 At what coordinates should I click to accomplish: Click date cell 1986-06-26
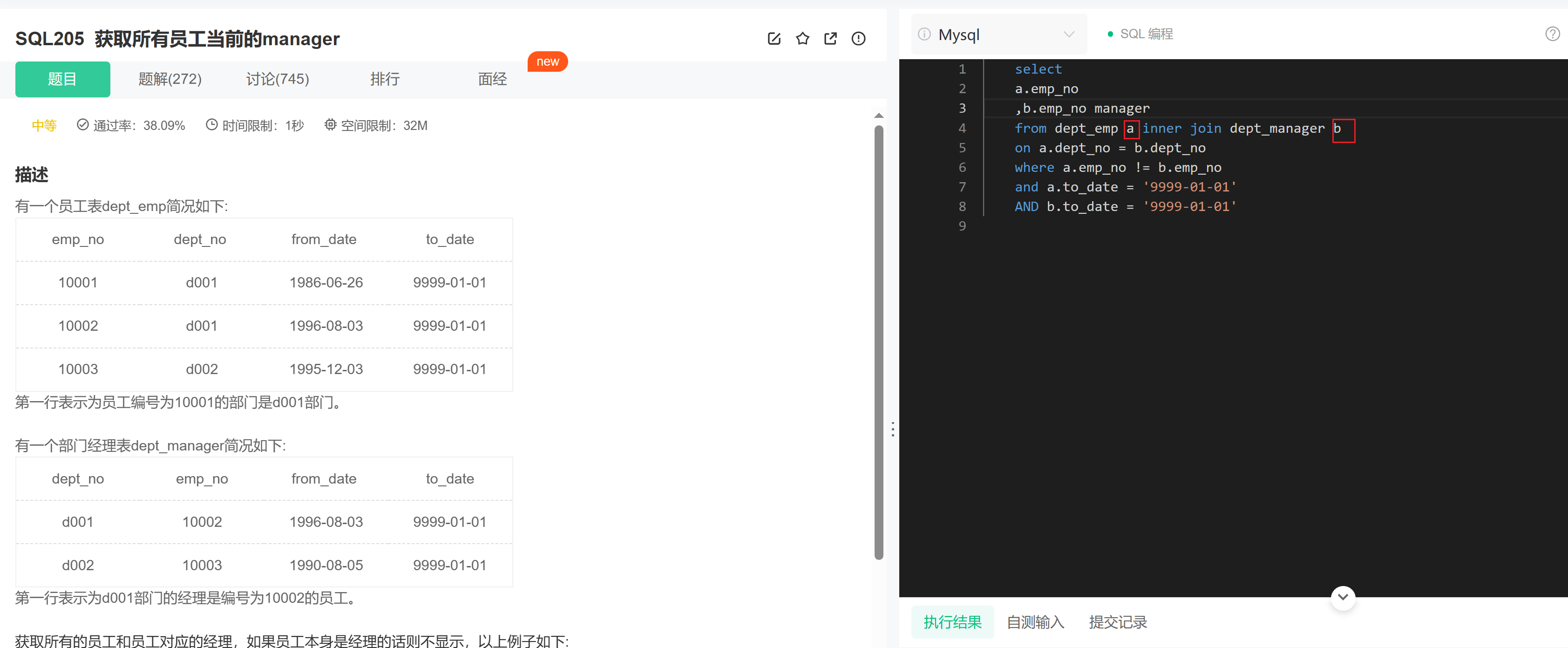pos(326,283)
